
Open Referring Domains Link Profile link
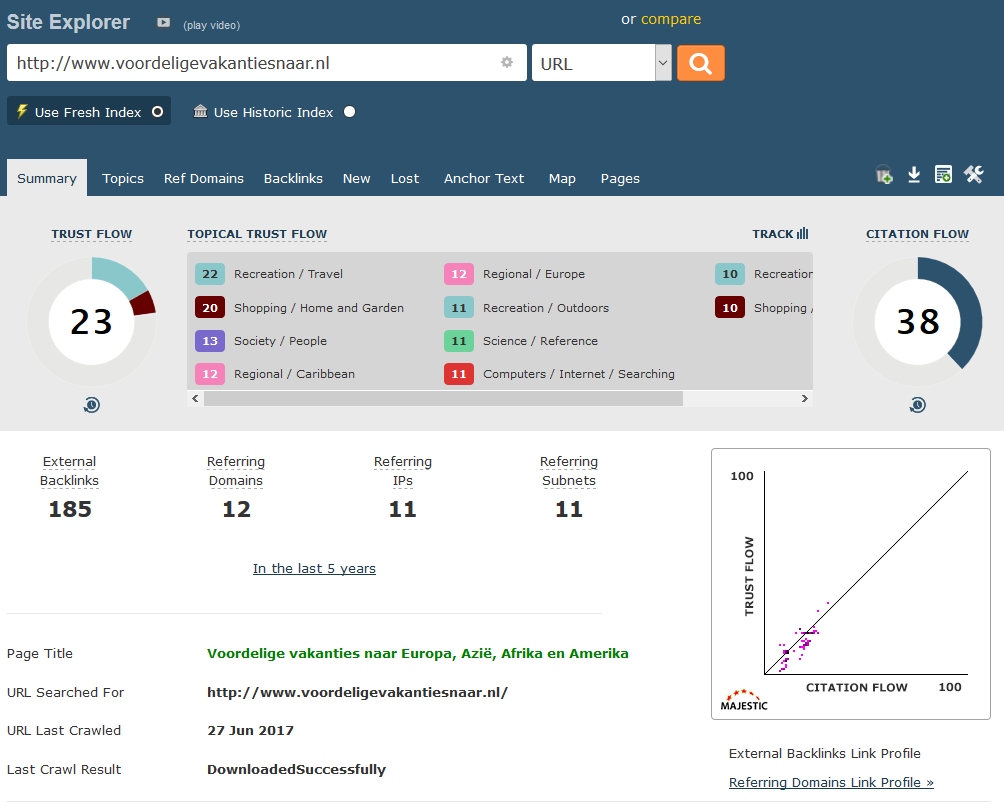click(831, 782)
